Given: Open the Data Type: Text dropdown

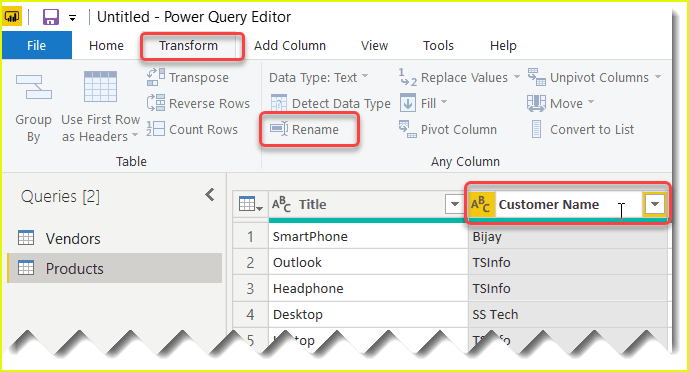Looking at the screenshot, I should [x=319, y=77].
